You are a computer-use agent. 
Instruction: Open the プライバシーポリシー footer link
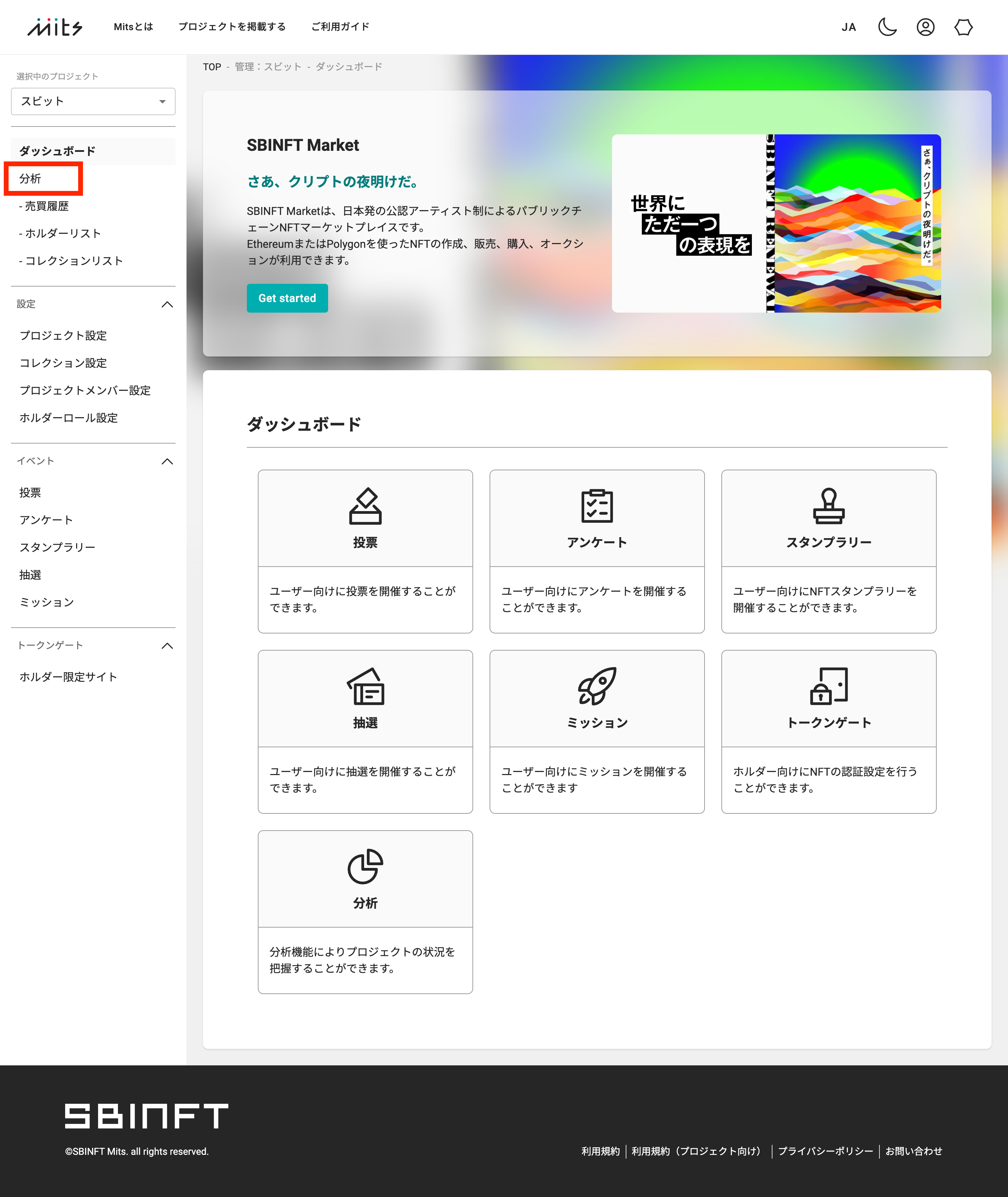(825, 1151)
